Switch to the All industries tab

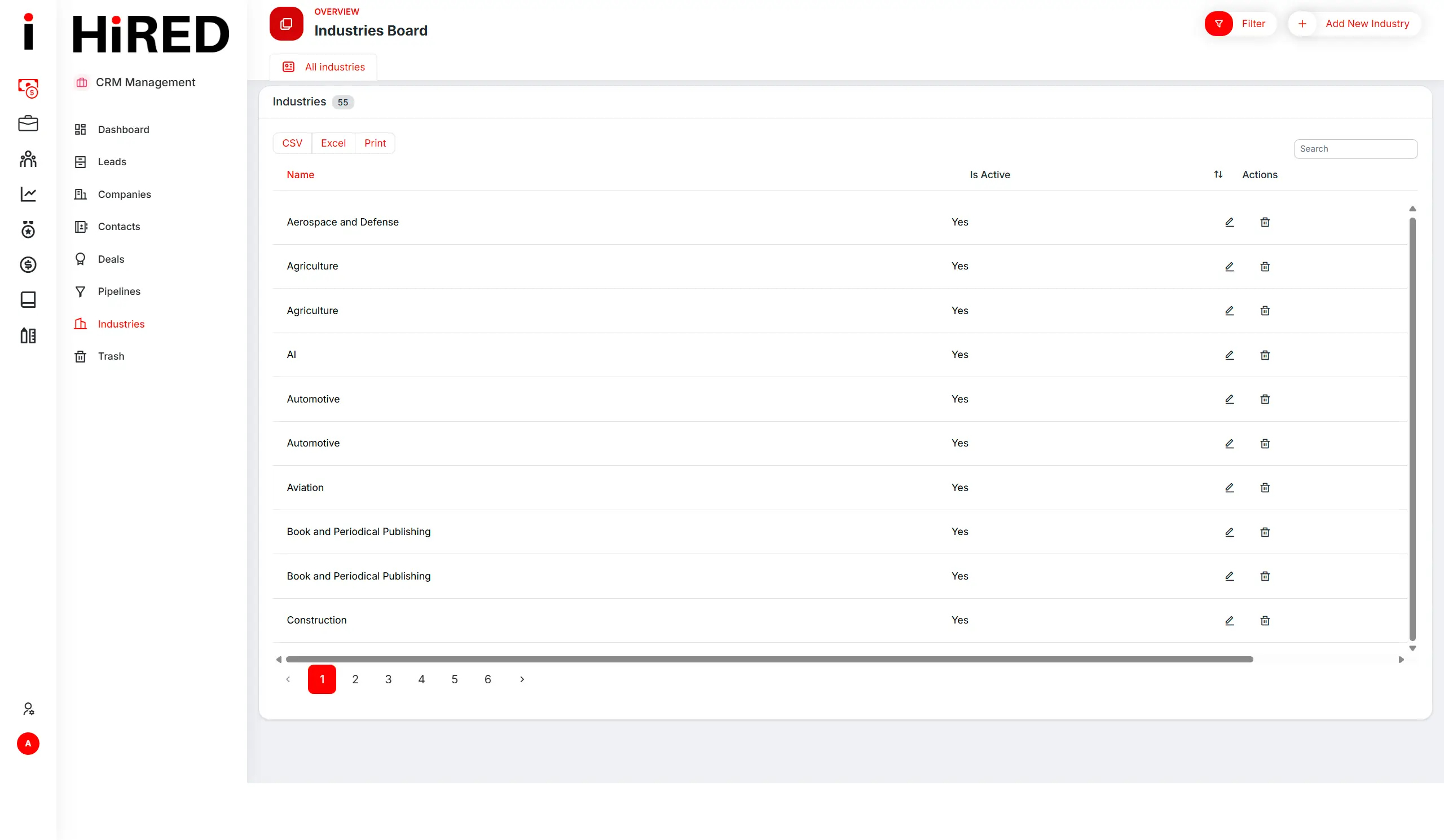click(x=324, y=67)
